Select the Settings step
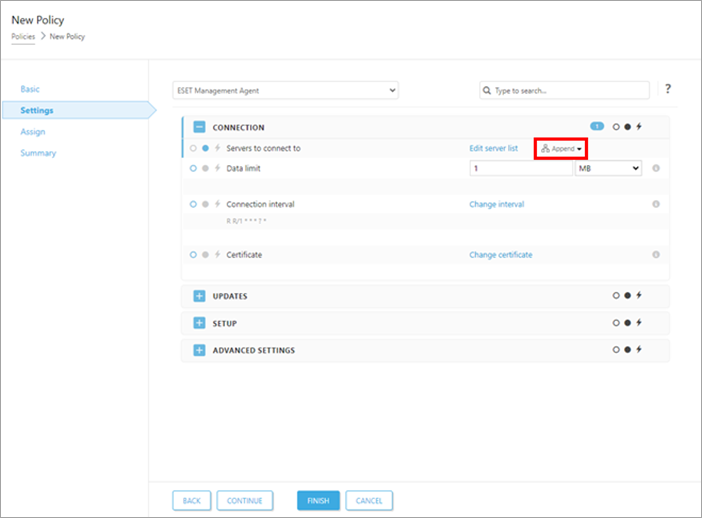 click(37, 110)
